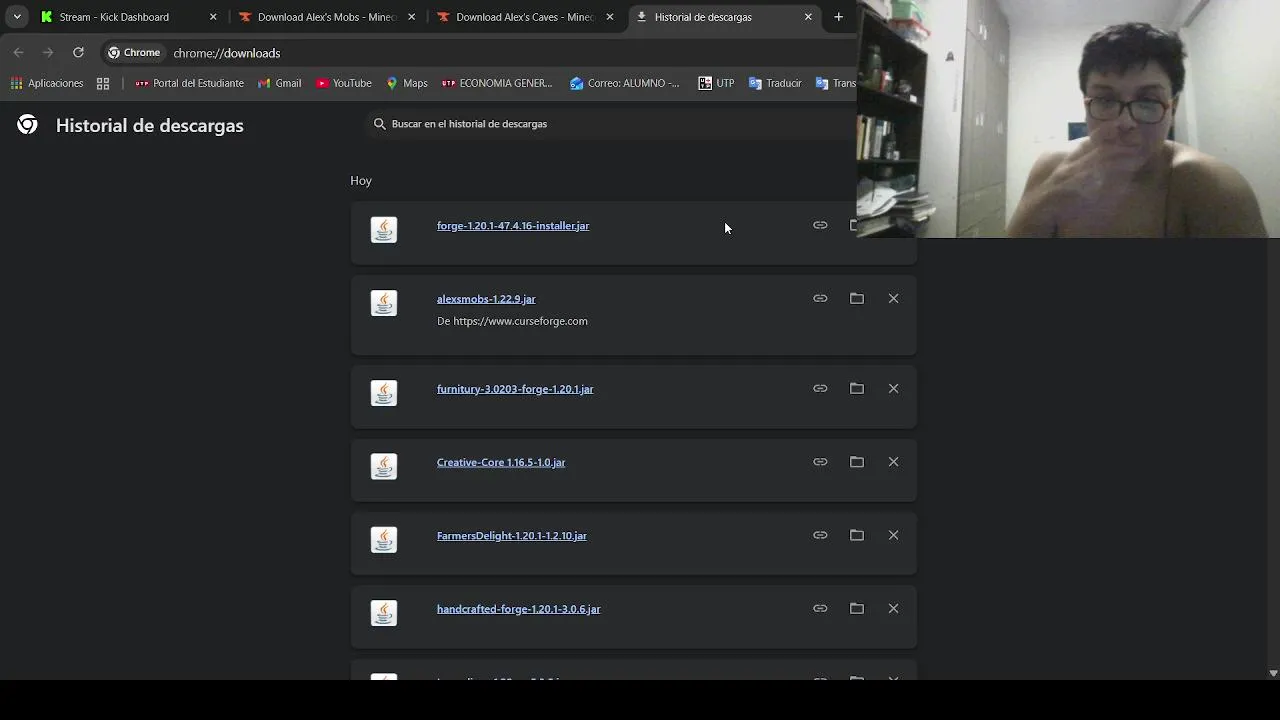The height and width of the screenshot is (720, 1280).
Task: Copy download link for alexsmobs-1.22.9.jar
Action: click(x=820, y=298)
